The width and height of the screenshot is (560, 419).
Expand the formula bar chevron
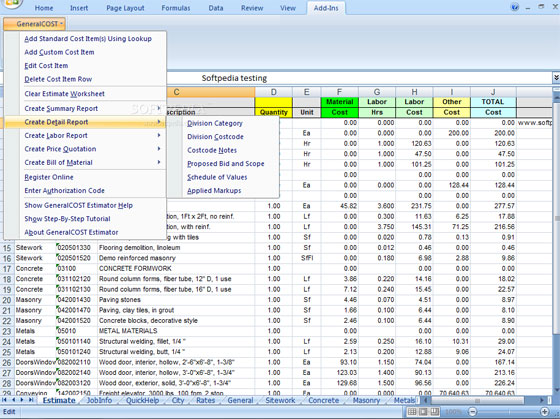pyautogui.click(x=556, y=78)
